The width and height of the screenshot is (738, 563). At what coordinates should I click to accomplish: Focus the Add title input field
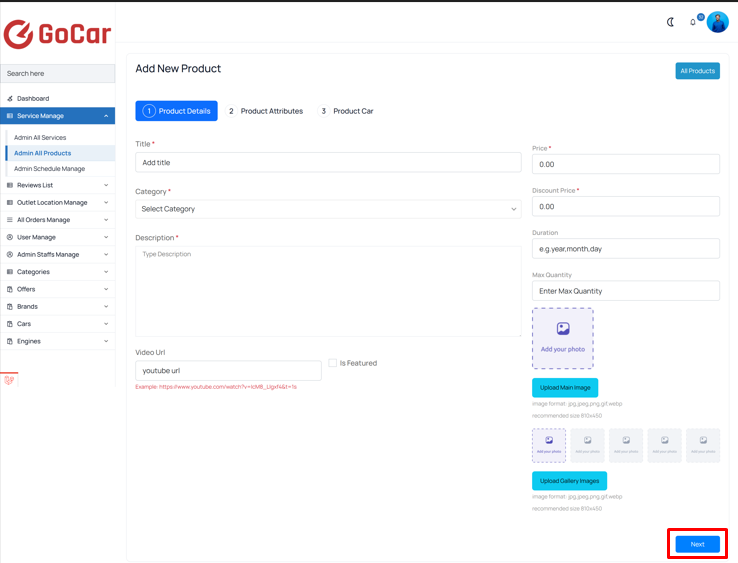328,162
